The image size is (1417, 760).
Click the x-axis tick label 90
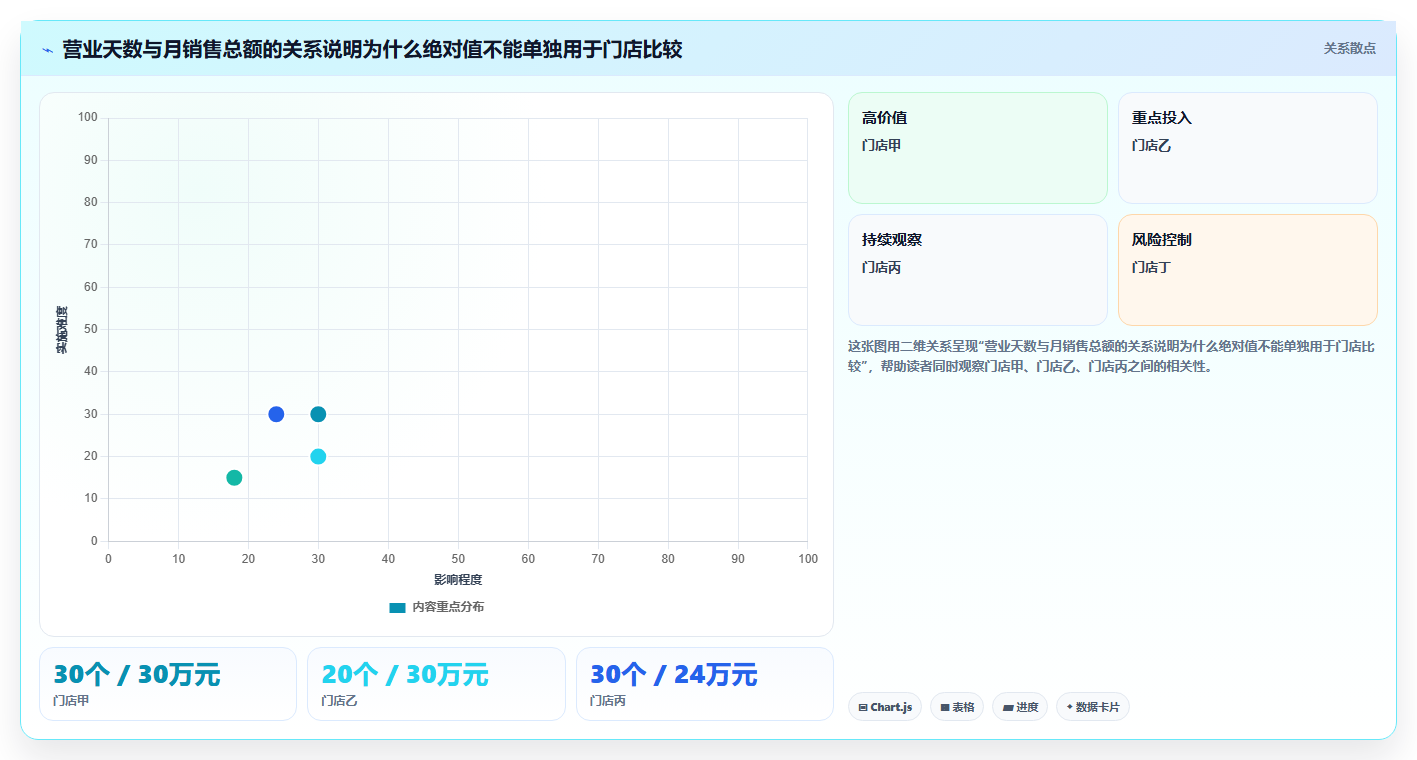(738, 559)
